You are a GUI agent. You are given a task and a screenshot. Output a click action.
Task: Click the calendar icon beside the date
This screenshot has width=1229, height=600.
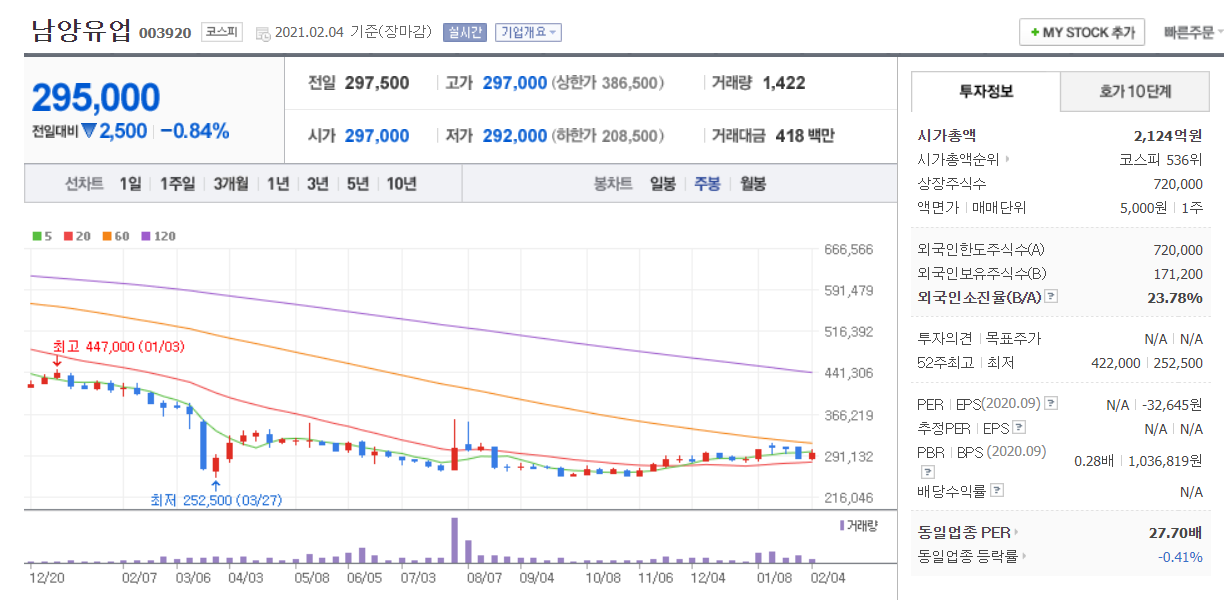click(x=263, y=33)
